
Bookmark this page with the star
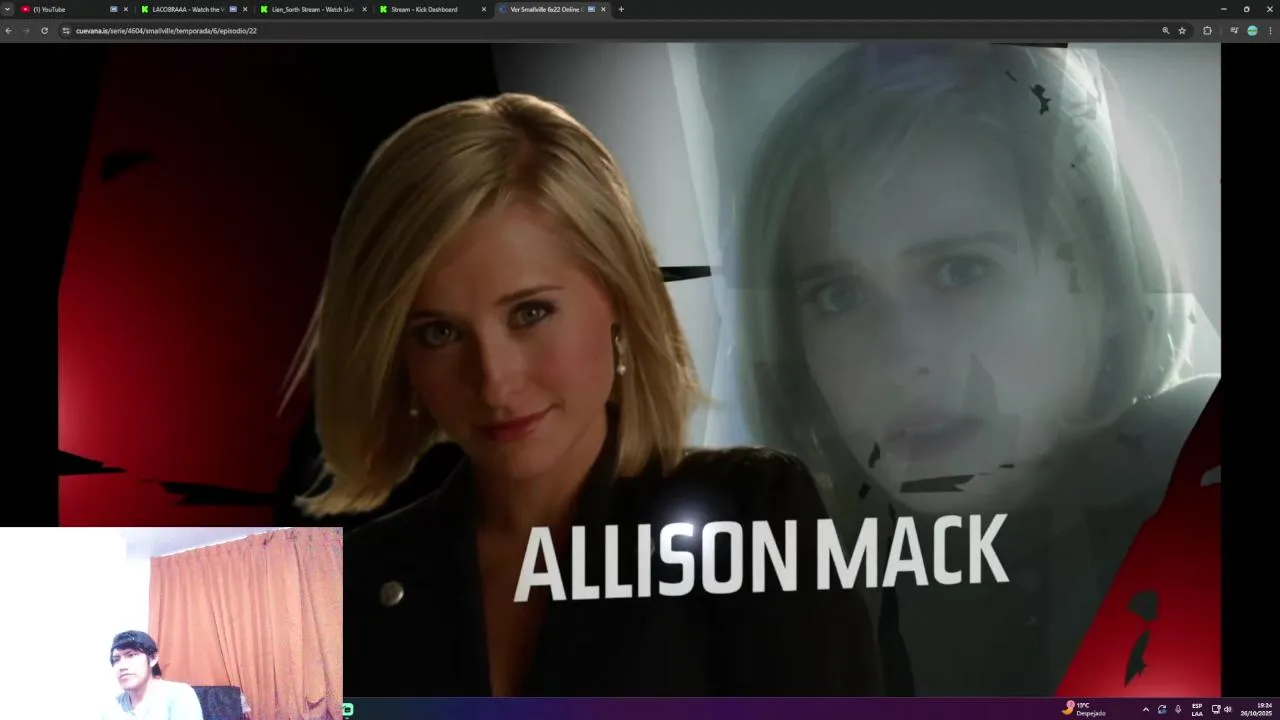click(1182, 31)
